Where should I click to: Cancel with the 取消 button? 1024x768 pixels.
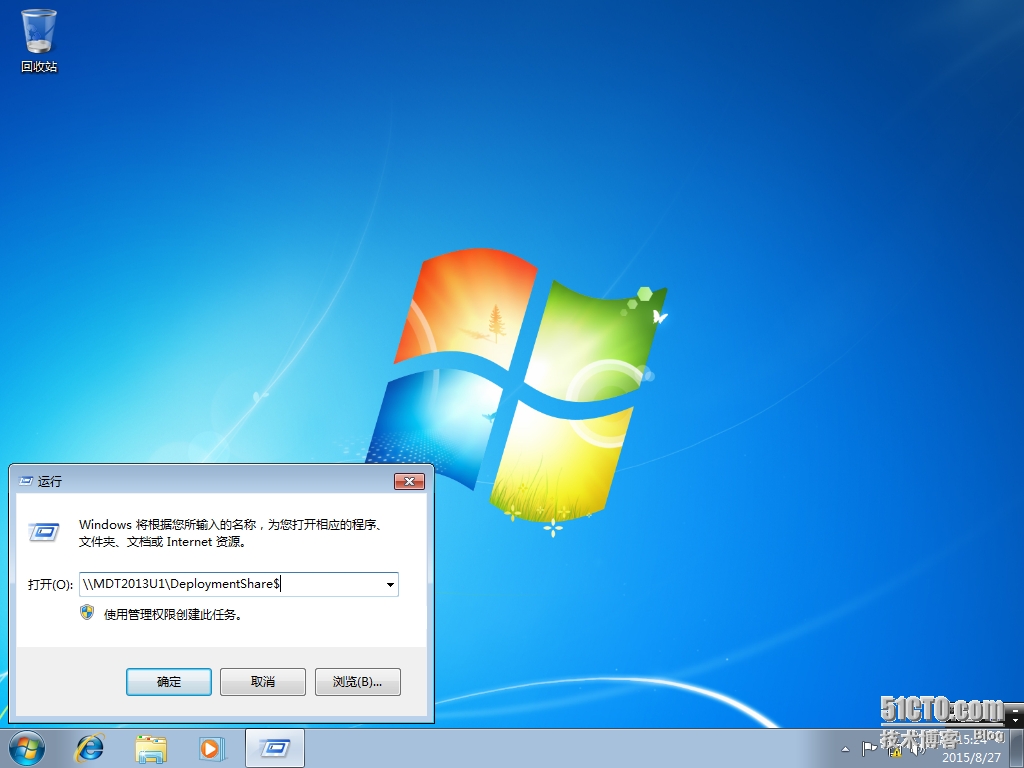[263, 682]
